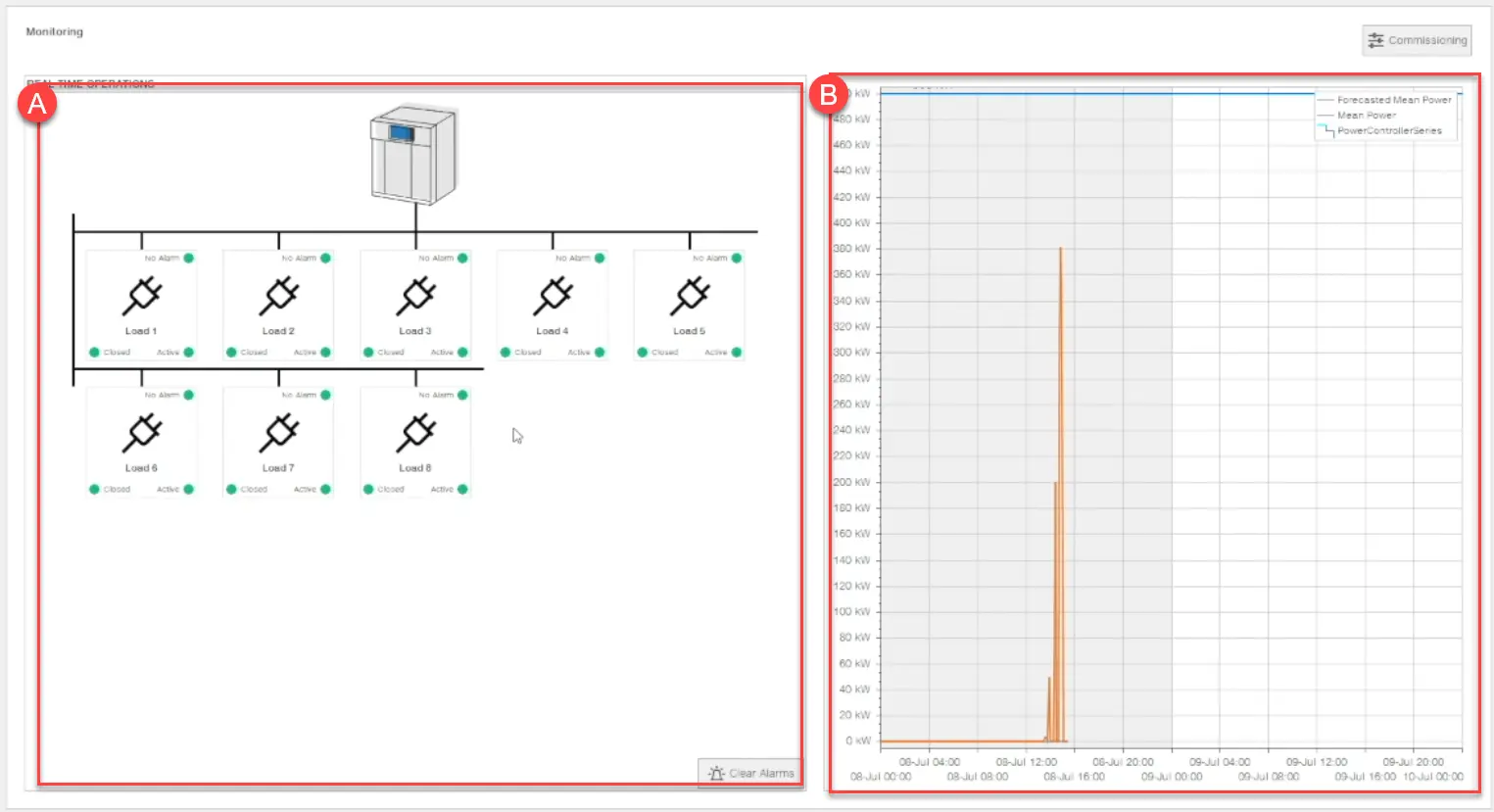Toggle Mean Power series in legend

1366,116
